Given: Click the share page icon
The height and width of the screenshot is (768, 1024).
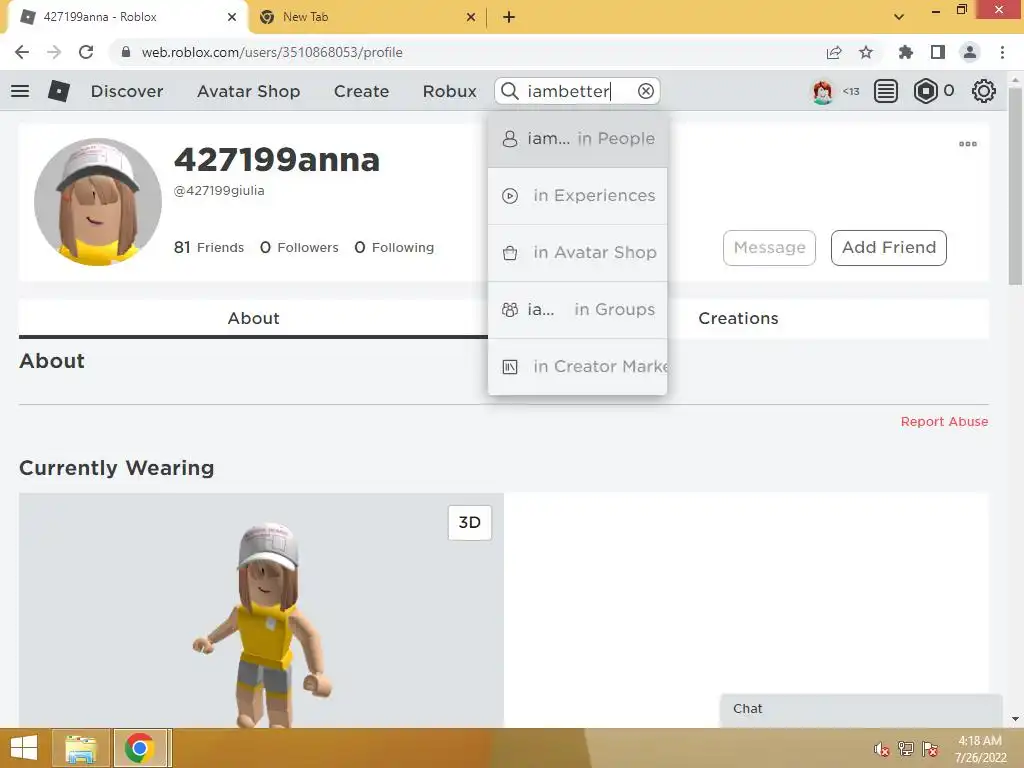Looking at the screenshot, I should click(834, 52).
